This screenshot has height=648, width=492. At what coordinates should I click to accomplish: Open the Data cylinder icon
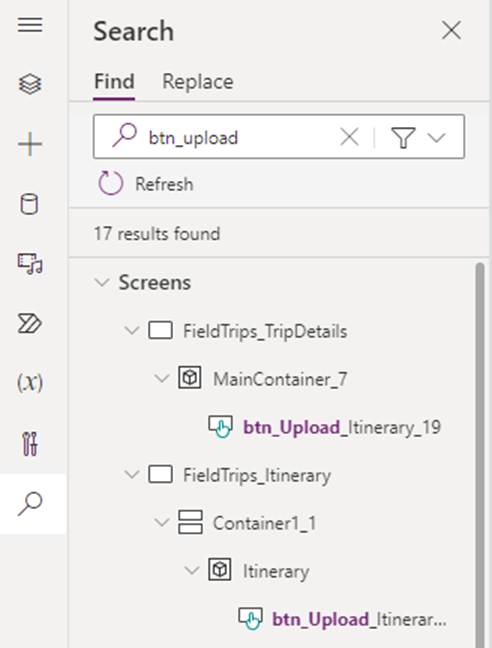coord(30,204)
